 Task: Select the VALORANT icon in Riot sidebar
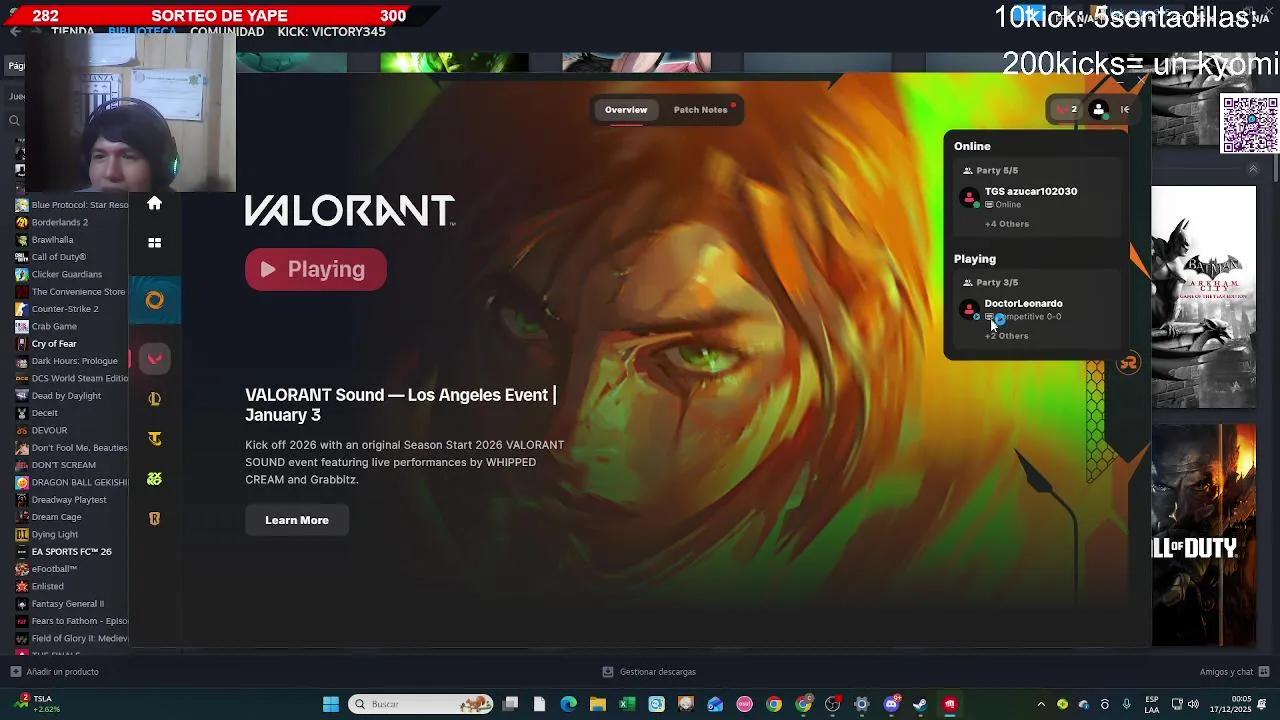[x=154, y=359]
